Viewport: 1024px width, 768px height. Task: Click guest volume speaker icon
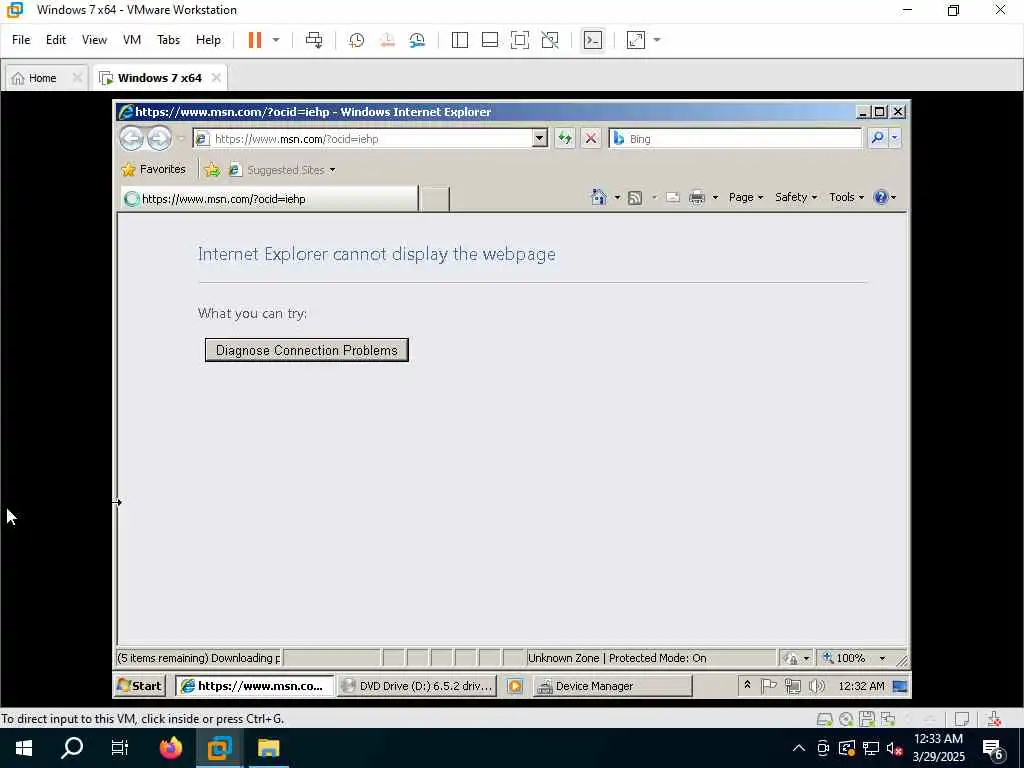click(816, 686)
